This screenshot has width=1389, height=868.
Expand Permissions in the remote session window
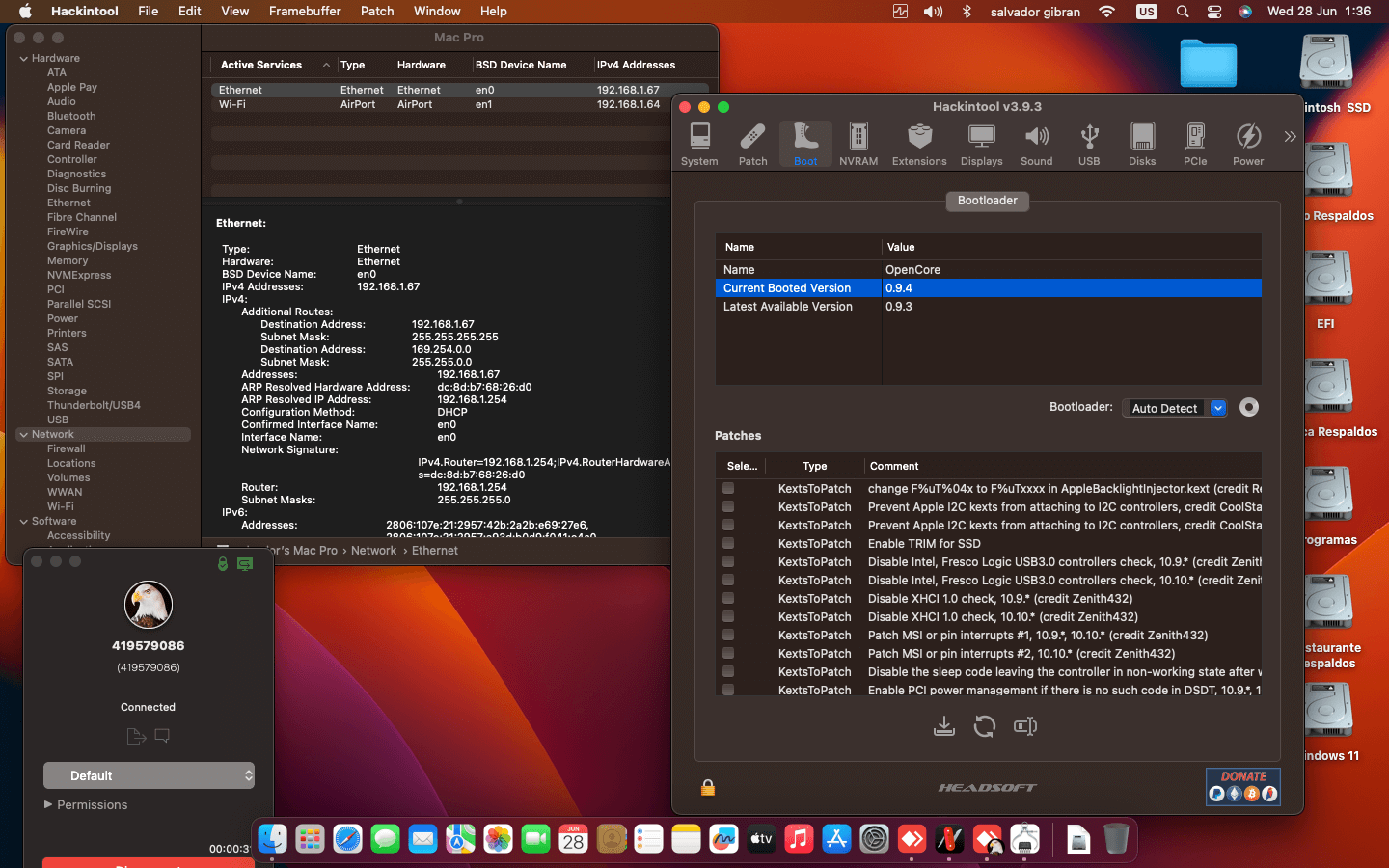[x=49, y=804]
